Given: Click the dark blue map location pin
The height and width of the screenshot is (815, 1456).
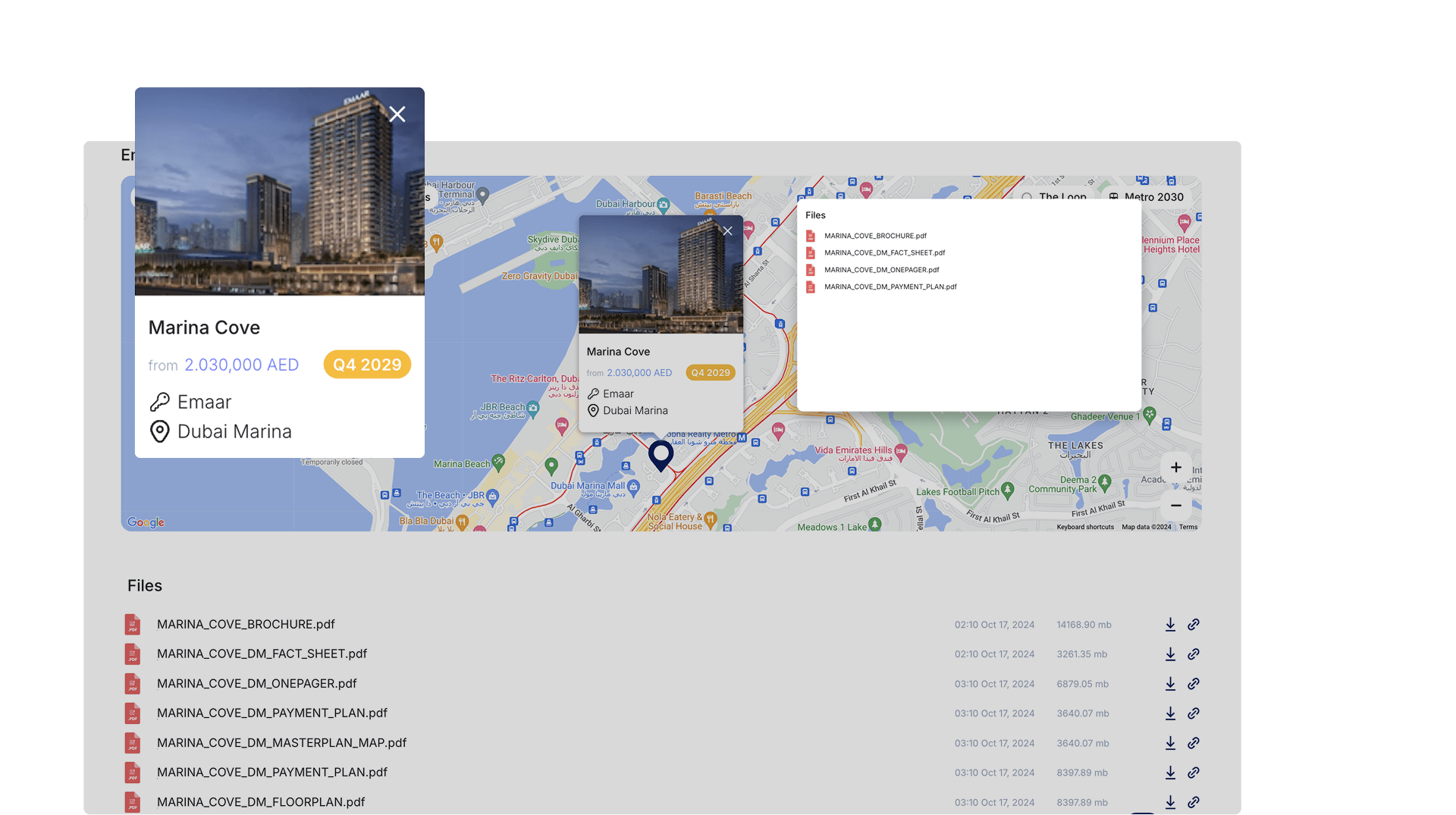Looking at the screenshot, I should pyautogui.click(x=661, y=454).
